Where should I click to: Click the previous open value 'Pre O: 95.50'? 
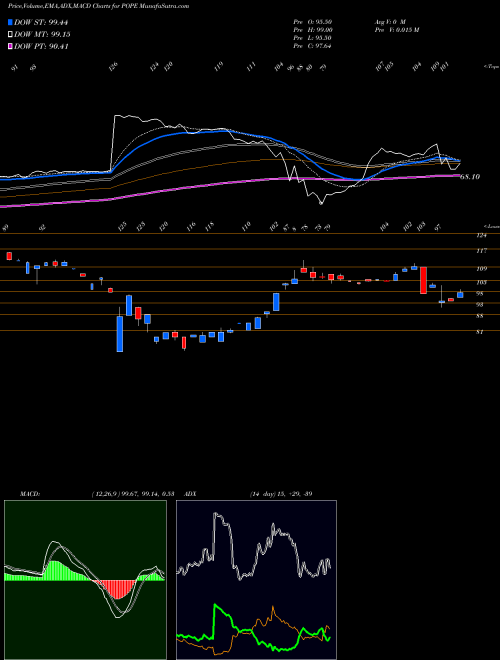click(x=312, y=22)
